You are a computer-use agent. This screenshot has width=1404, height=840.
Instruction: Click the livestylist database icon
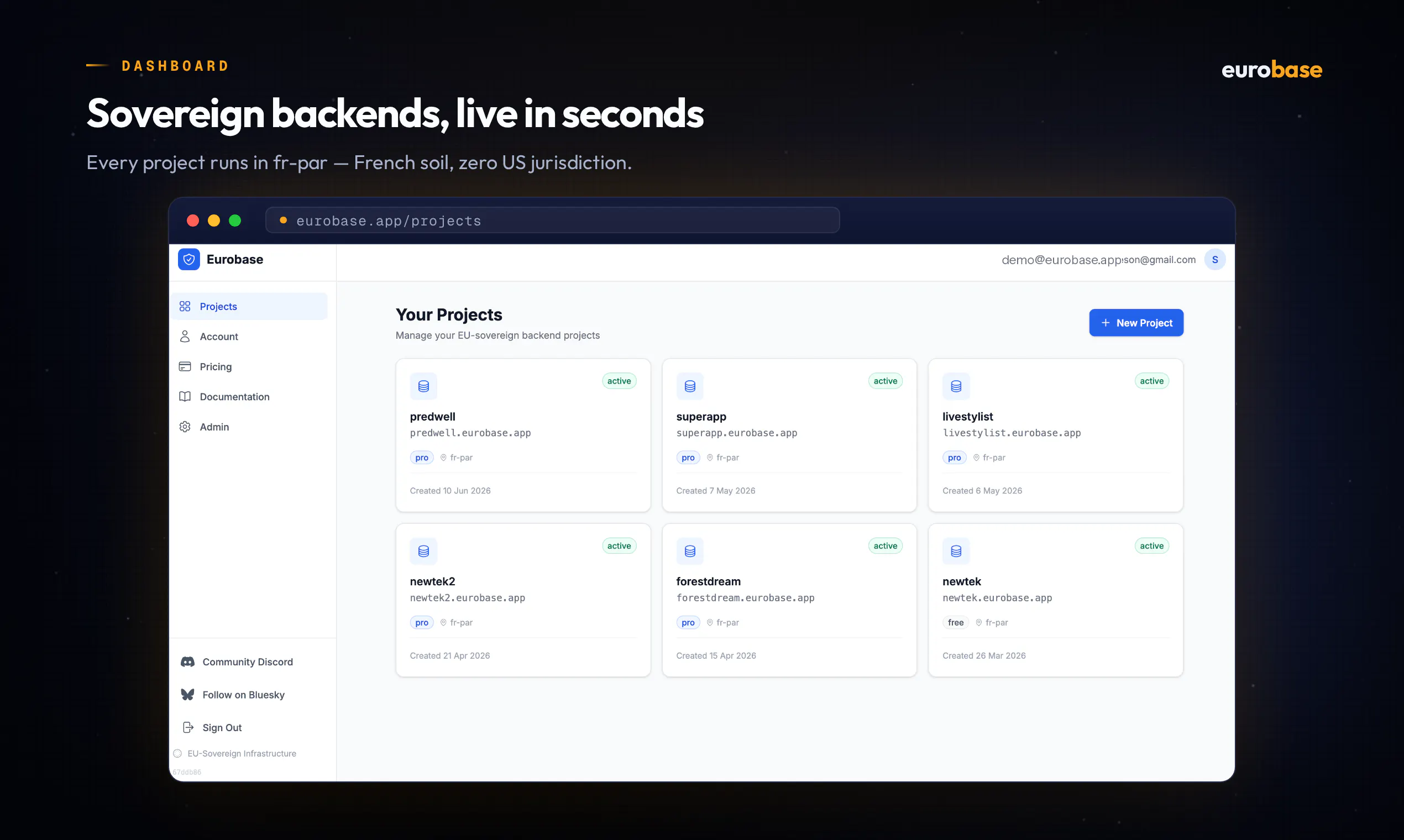click(956, 386)
